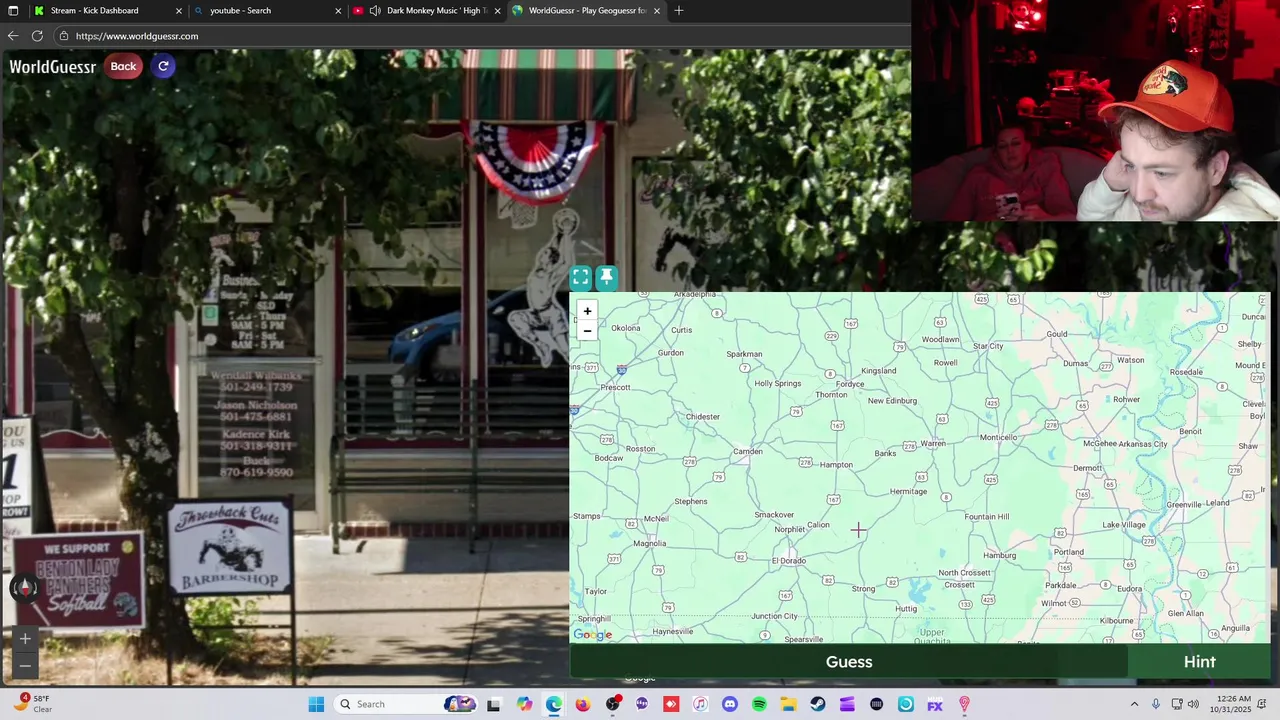This screenshot has height=720, width=1280.
Task: Click Crossett on the map
Action: pos(959,585)
